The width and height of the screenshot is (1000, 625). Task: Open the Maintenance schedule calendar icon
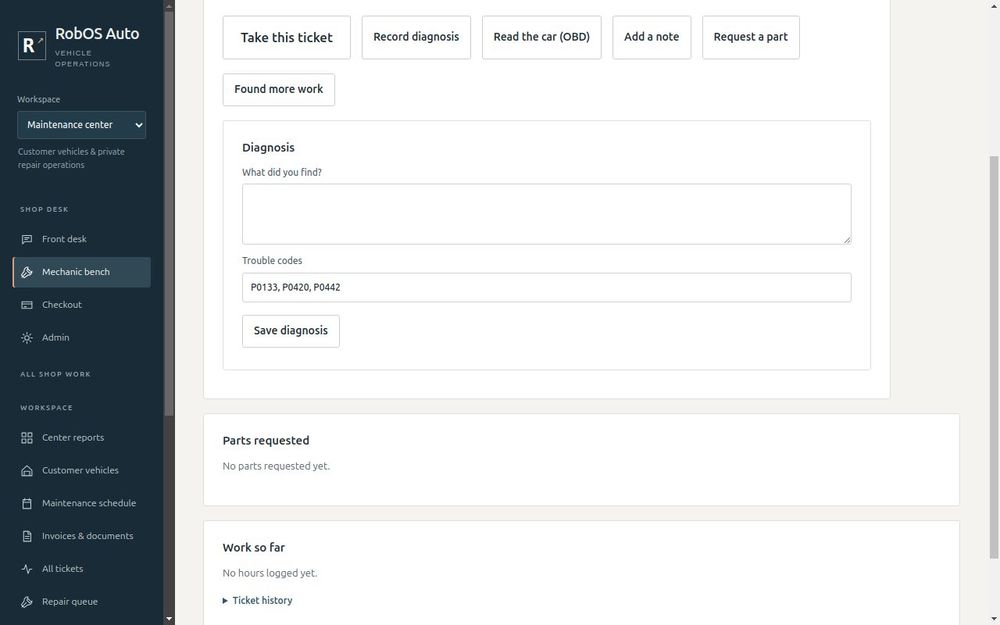tap(27, 503)
